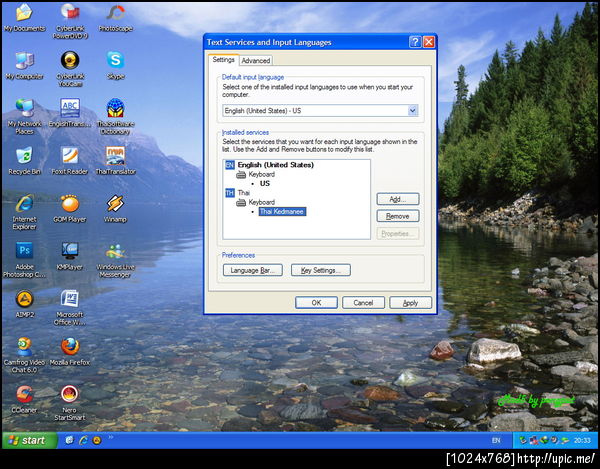
Task: Open default input language dropdown
Action: pyautogui.click(x=412, y=111)
